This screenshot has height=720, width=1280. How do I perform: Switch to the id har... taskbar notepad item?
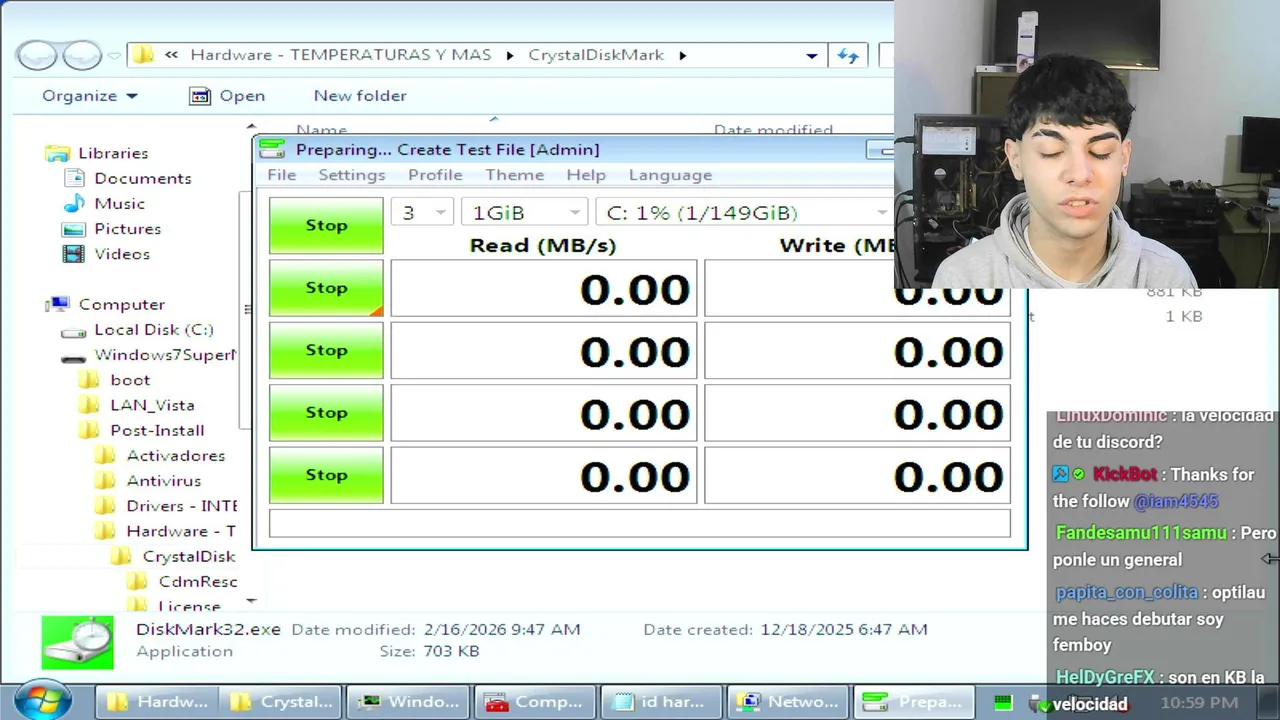(662, 702)
